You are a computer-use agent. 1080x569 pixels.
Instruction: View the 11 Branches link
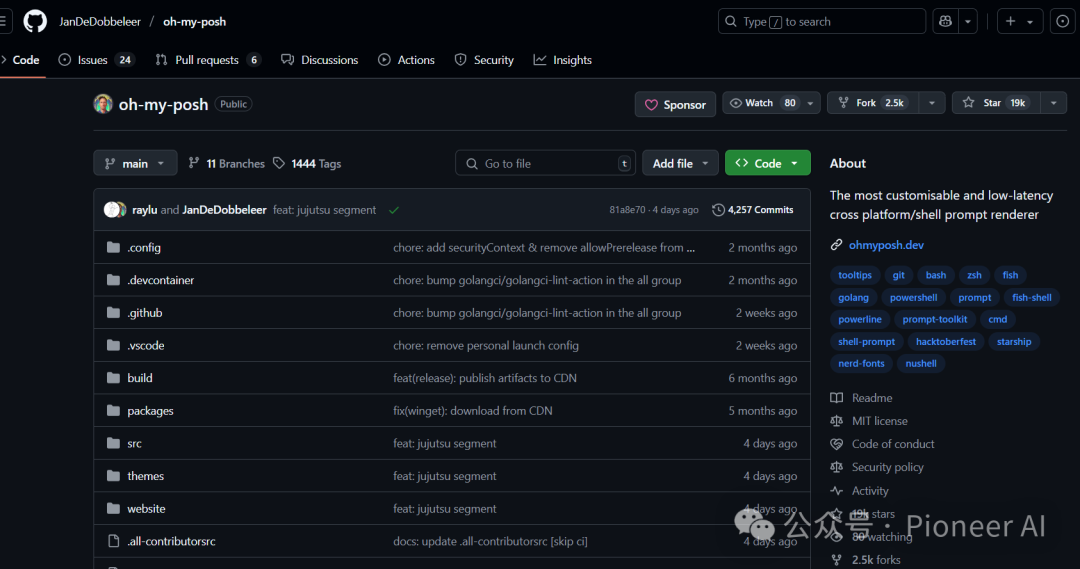point(227,163)
